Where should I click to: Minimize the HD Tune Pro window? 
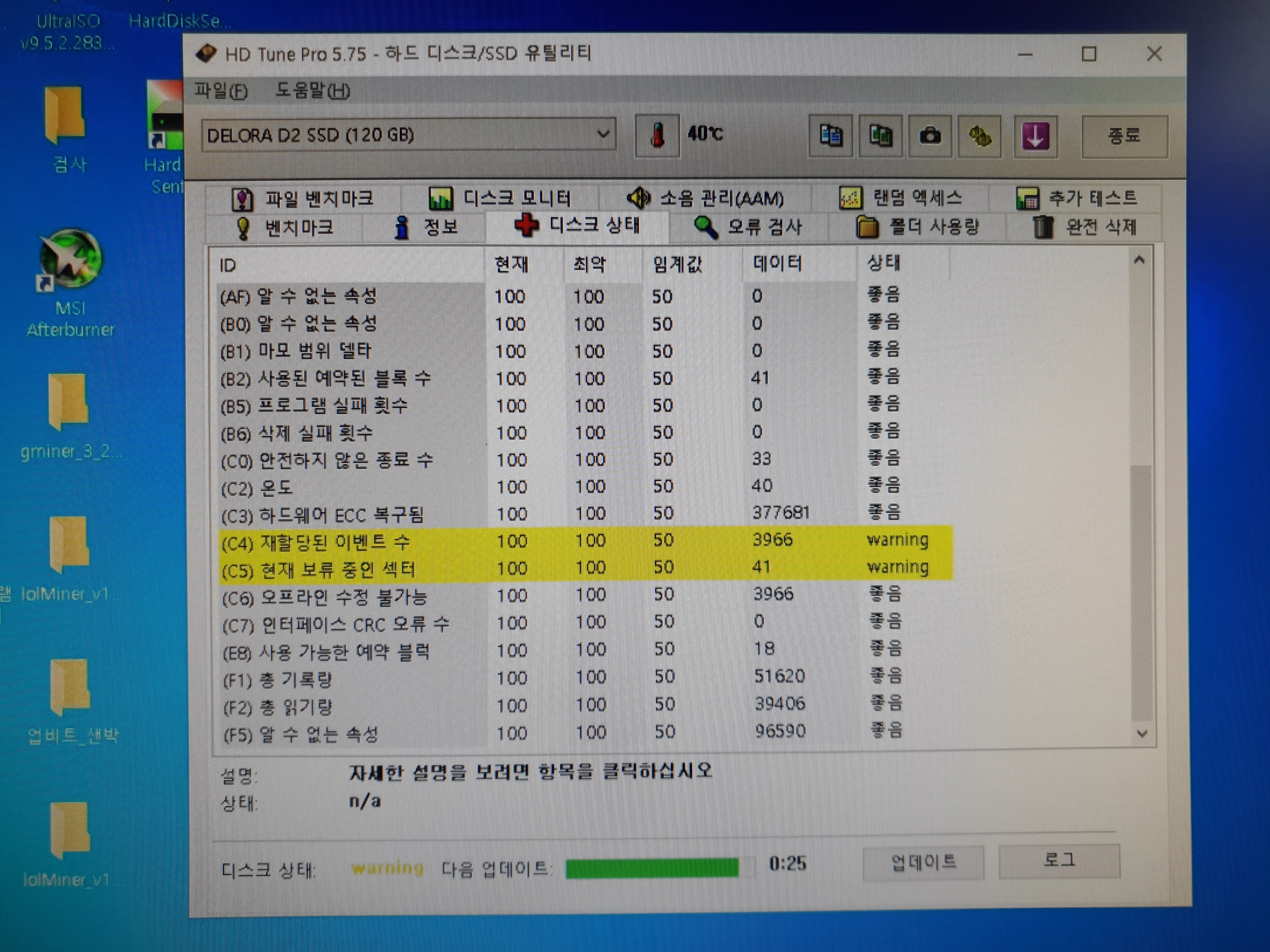click(1025, 54)
